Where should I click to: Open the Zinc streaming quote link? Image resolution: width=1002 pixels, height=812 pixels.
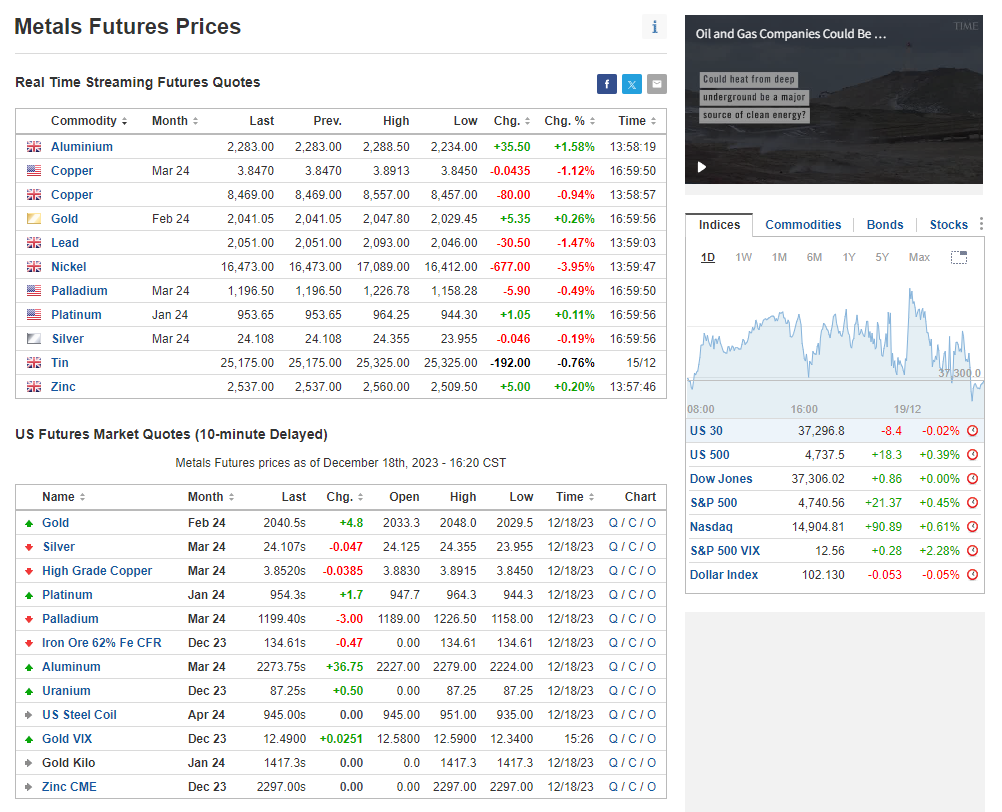click(63, 387)
